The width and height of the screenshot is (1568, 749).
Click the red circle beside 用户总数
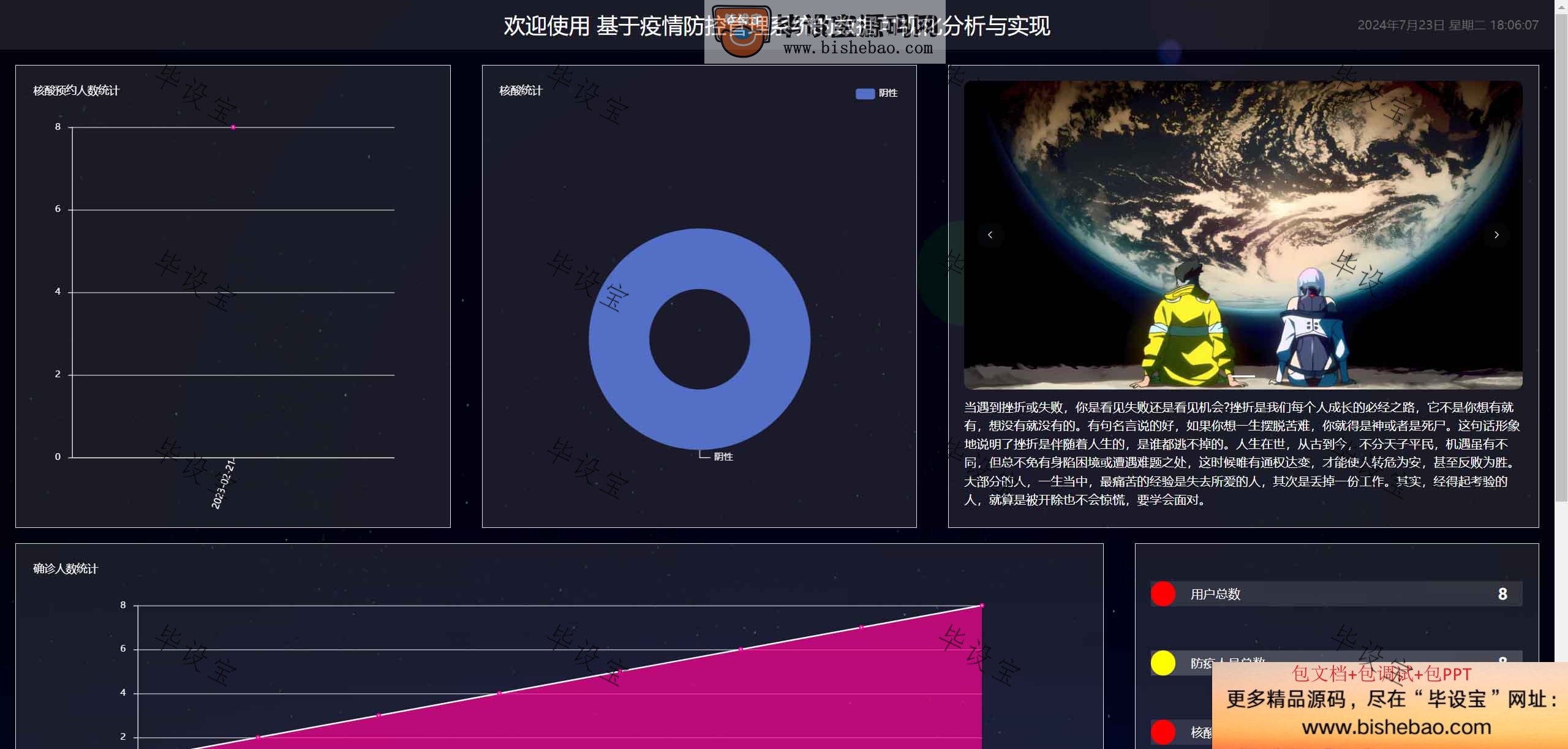pyautogui.click(x=1163, y=593)
